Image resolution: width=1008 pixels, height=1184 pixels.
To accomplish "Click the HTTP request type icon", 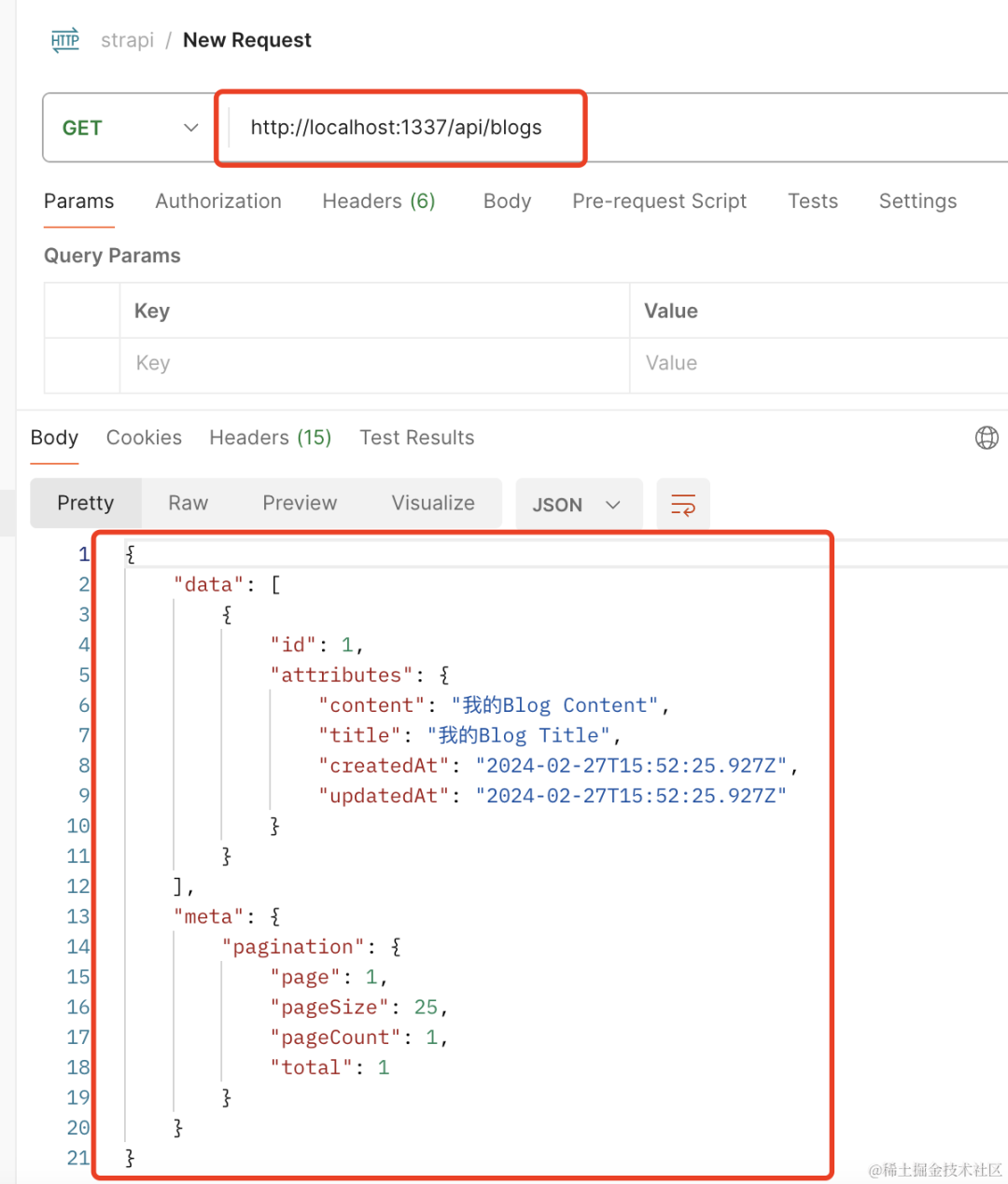I will pos(64,40).
